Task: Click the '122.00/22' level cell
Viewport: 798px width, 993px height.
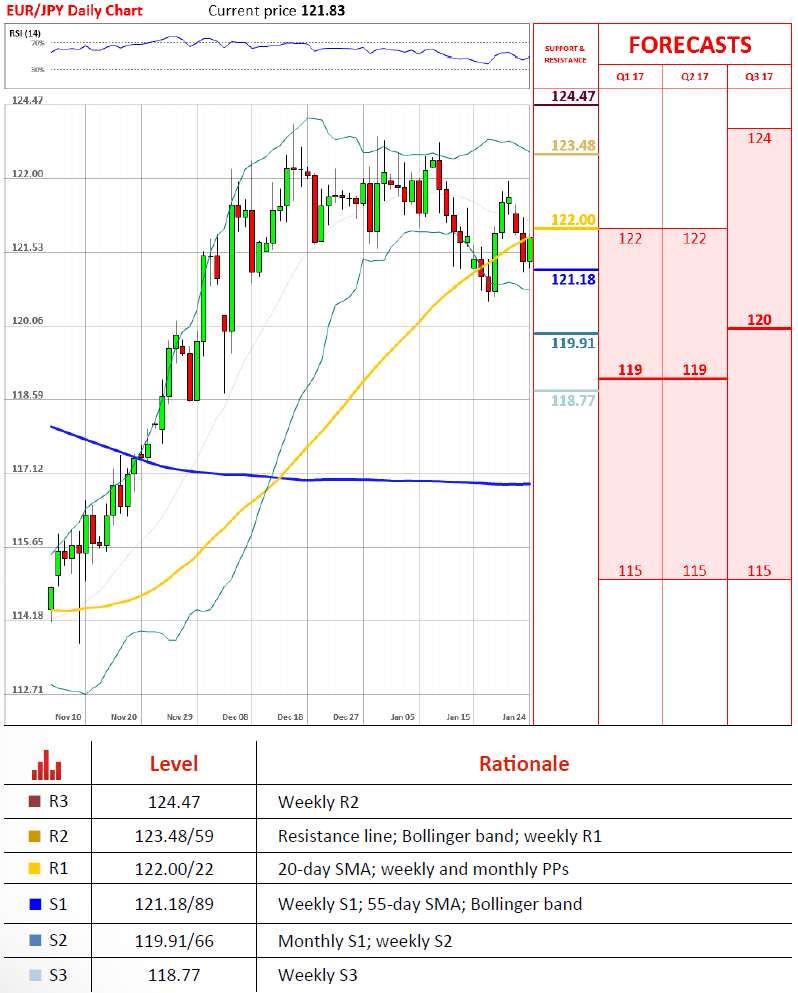Action: coord(174,869)
